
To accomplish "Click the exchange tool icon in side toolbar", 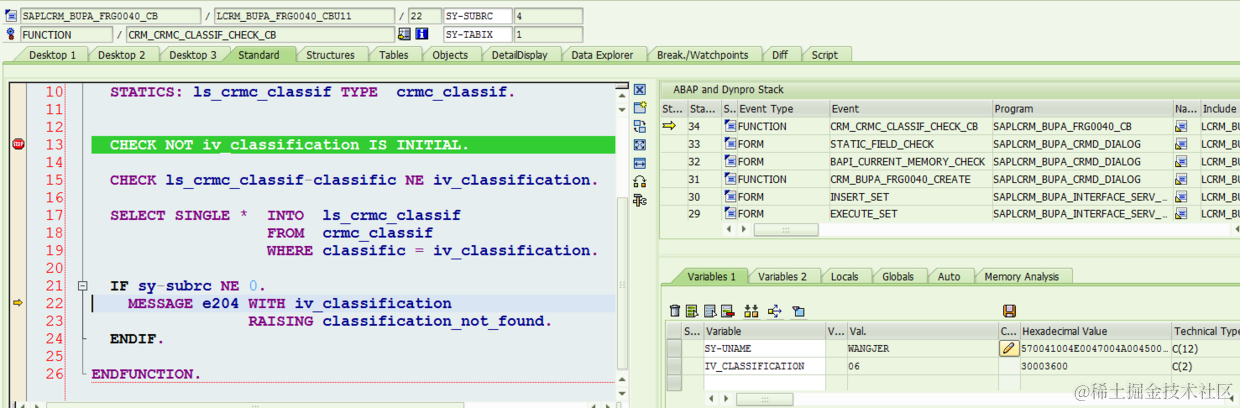I will 640,127.
